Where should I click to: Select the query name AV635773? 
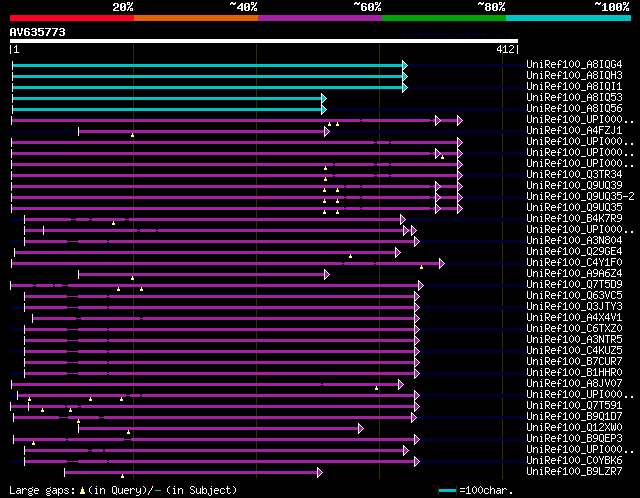tap(38, 32)
